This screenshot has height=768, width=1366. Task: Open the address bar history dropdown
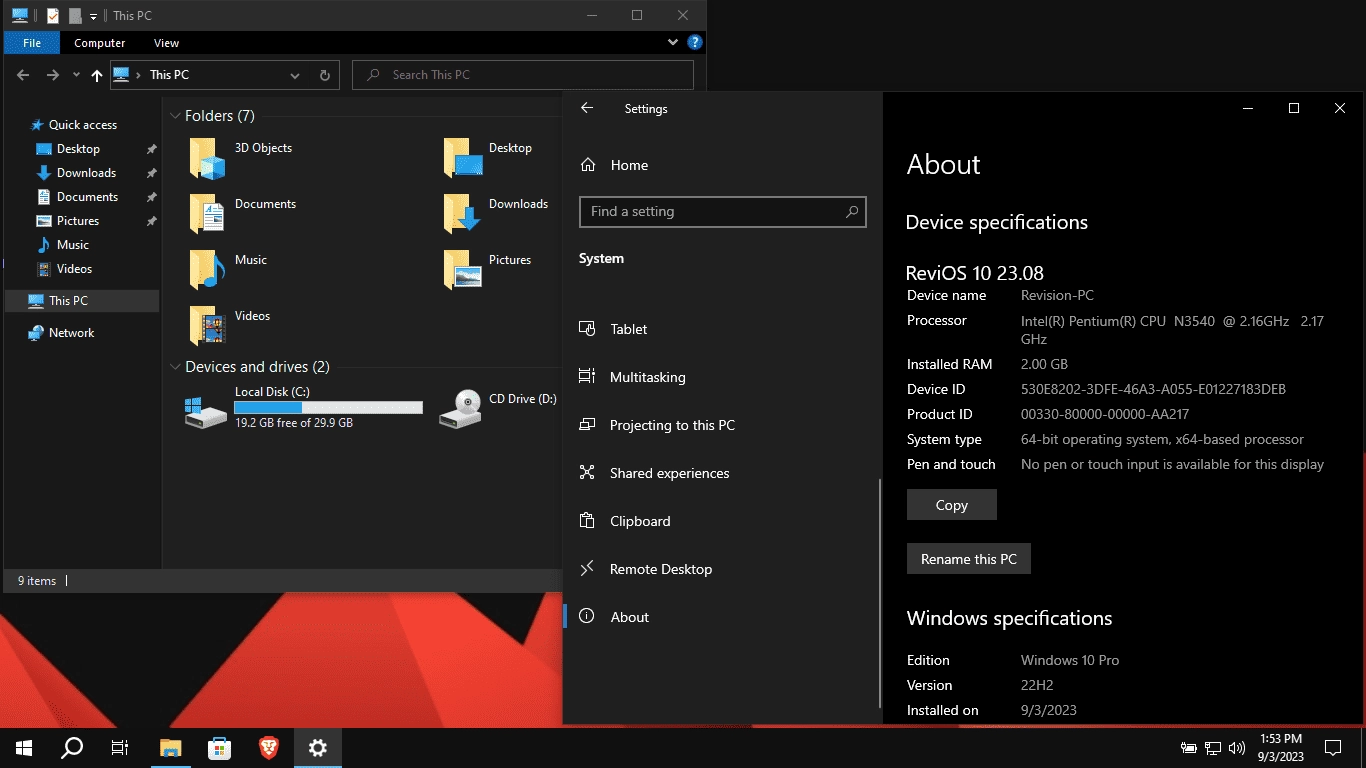point(294,75)
